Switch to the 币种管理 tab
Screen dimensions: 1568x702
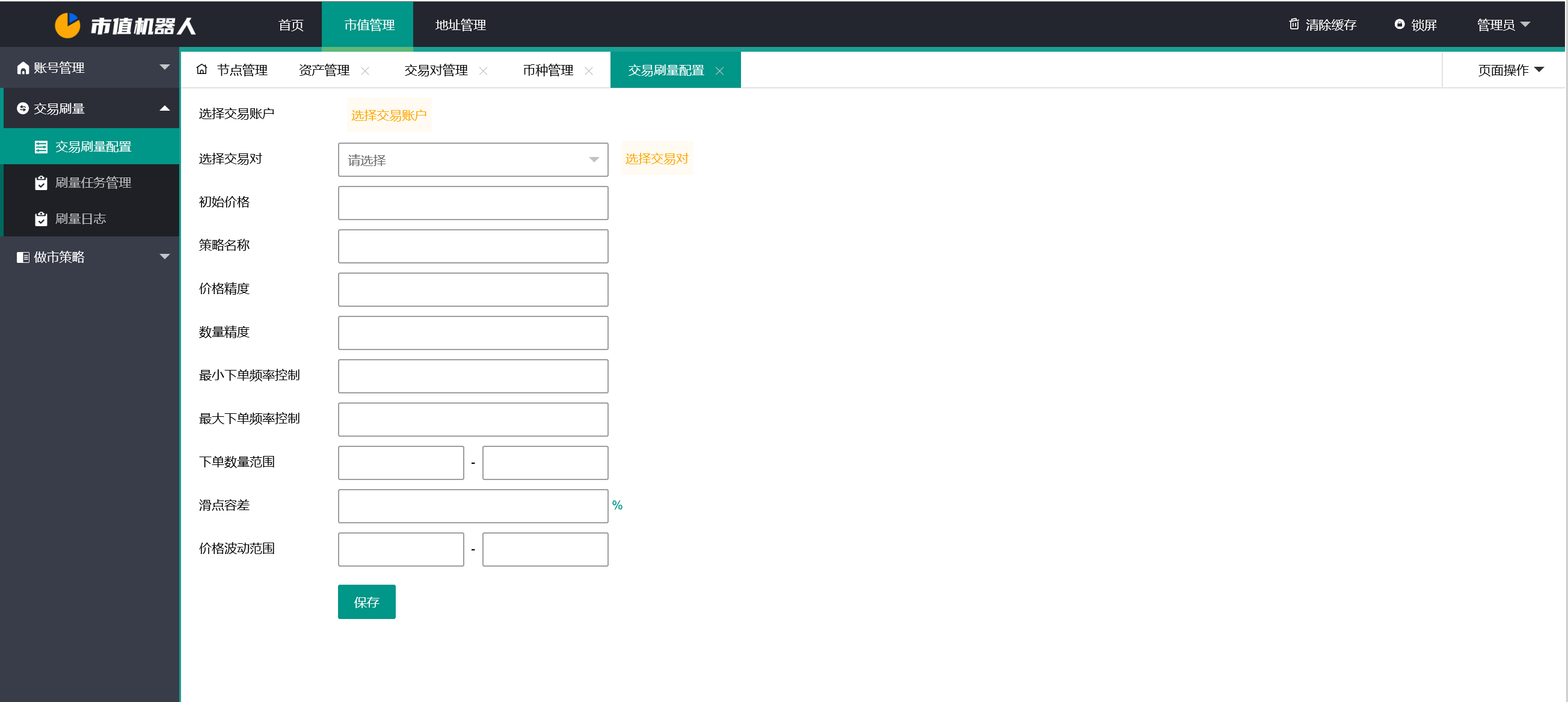pyautogui.click(x=548, y=70)
